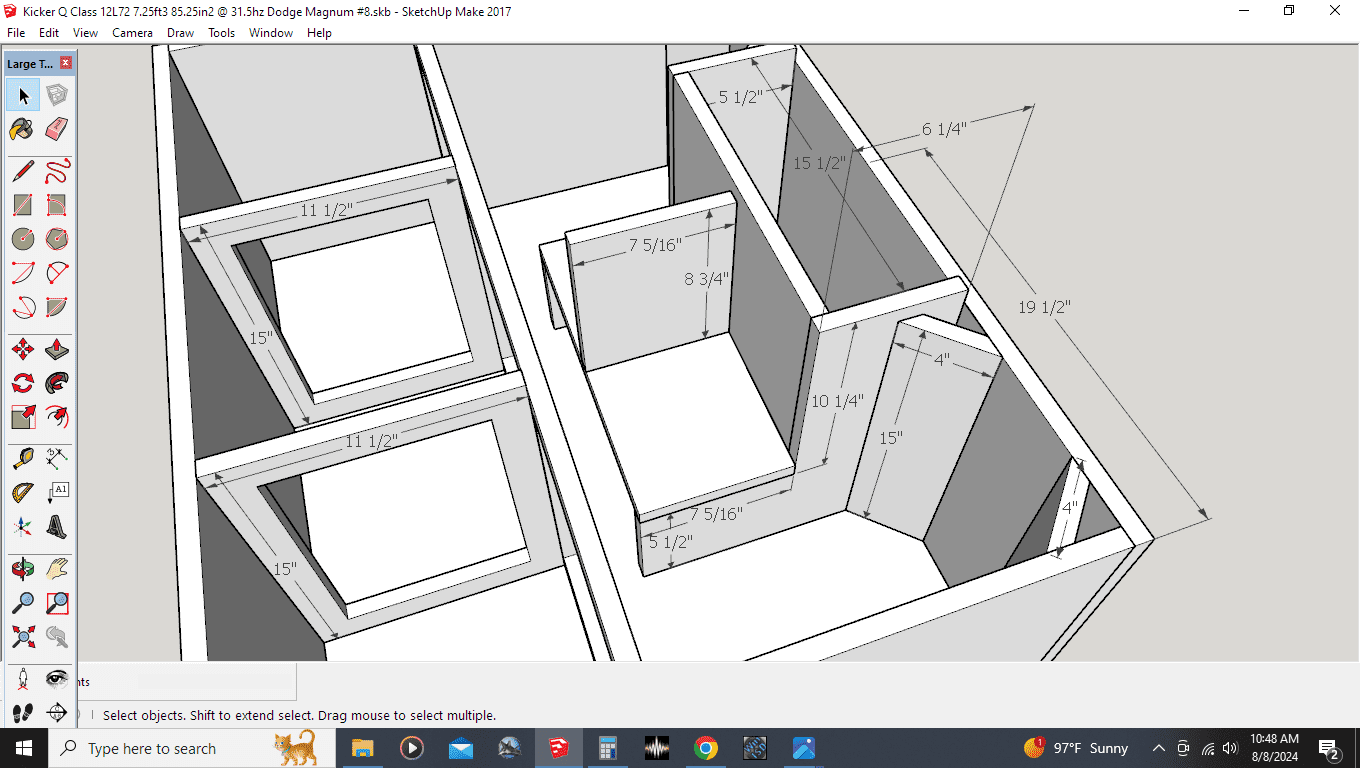Open the Draw menu
This screenshot has width=1360, height=768.
click(180, 33)
